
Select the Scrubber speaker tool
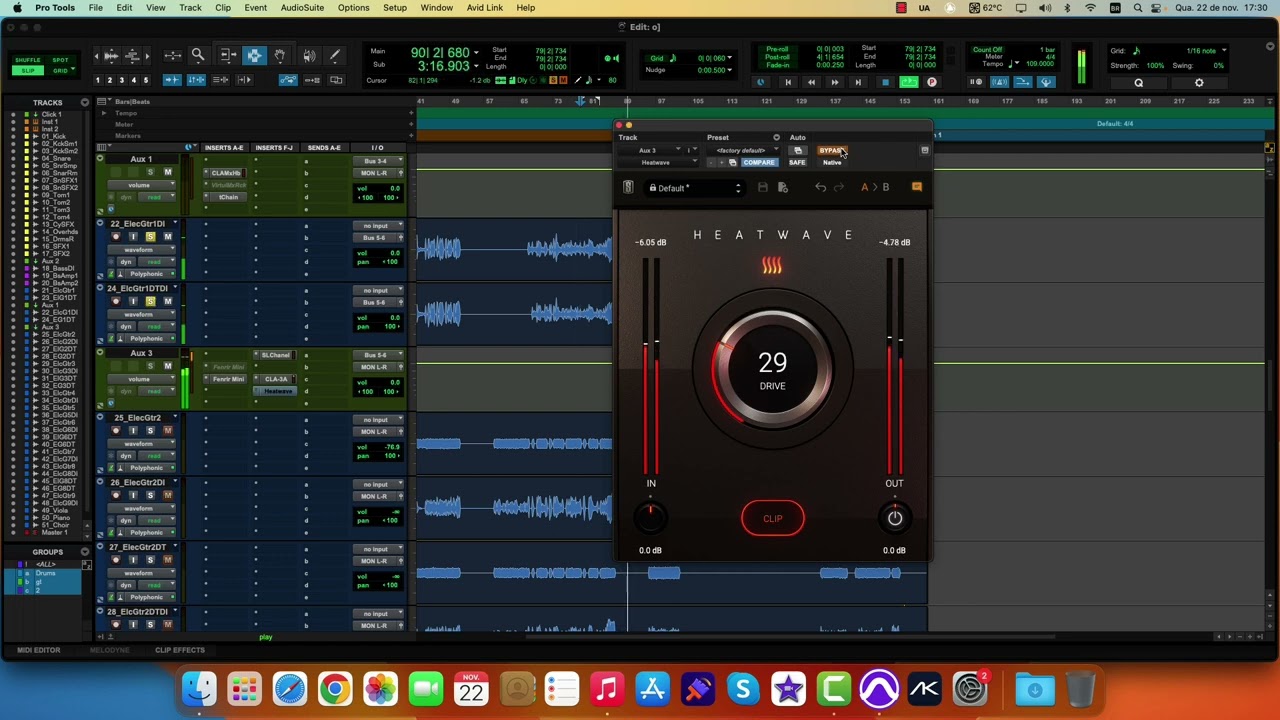pos(309,56)
